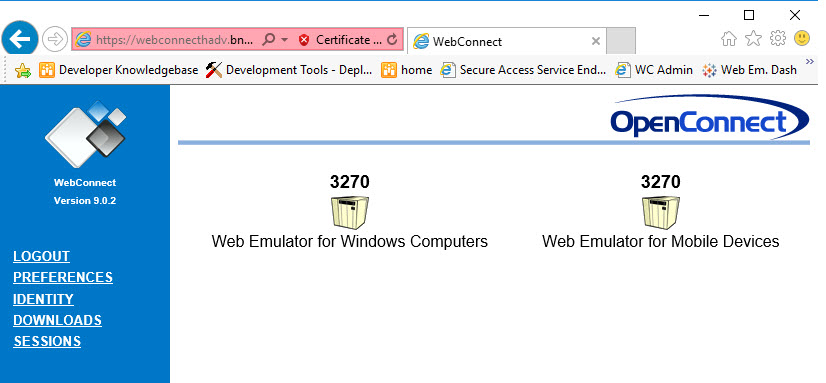Viewport: 826px width, 383px height.
Task: Open the IDENTITY link
Action: tap(43, 299)
